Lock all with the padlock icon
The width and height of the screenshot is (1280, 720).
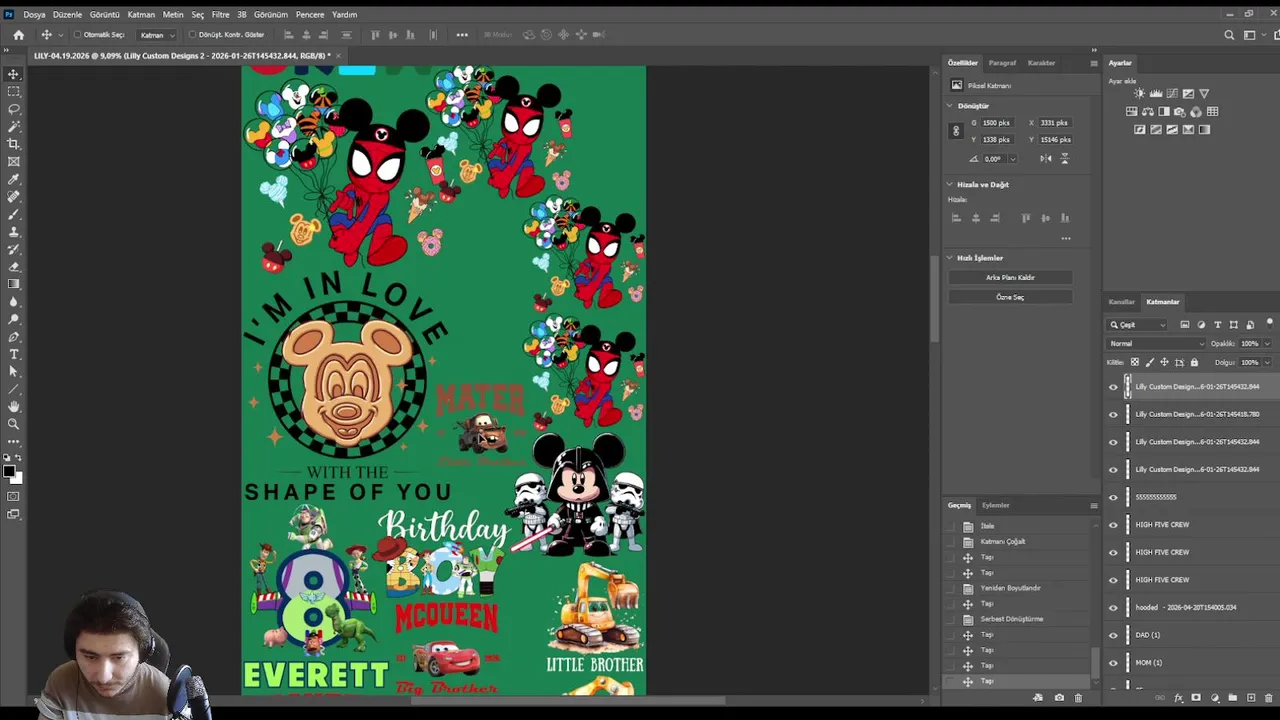coord(1194,362)
